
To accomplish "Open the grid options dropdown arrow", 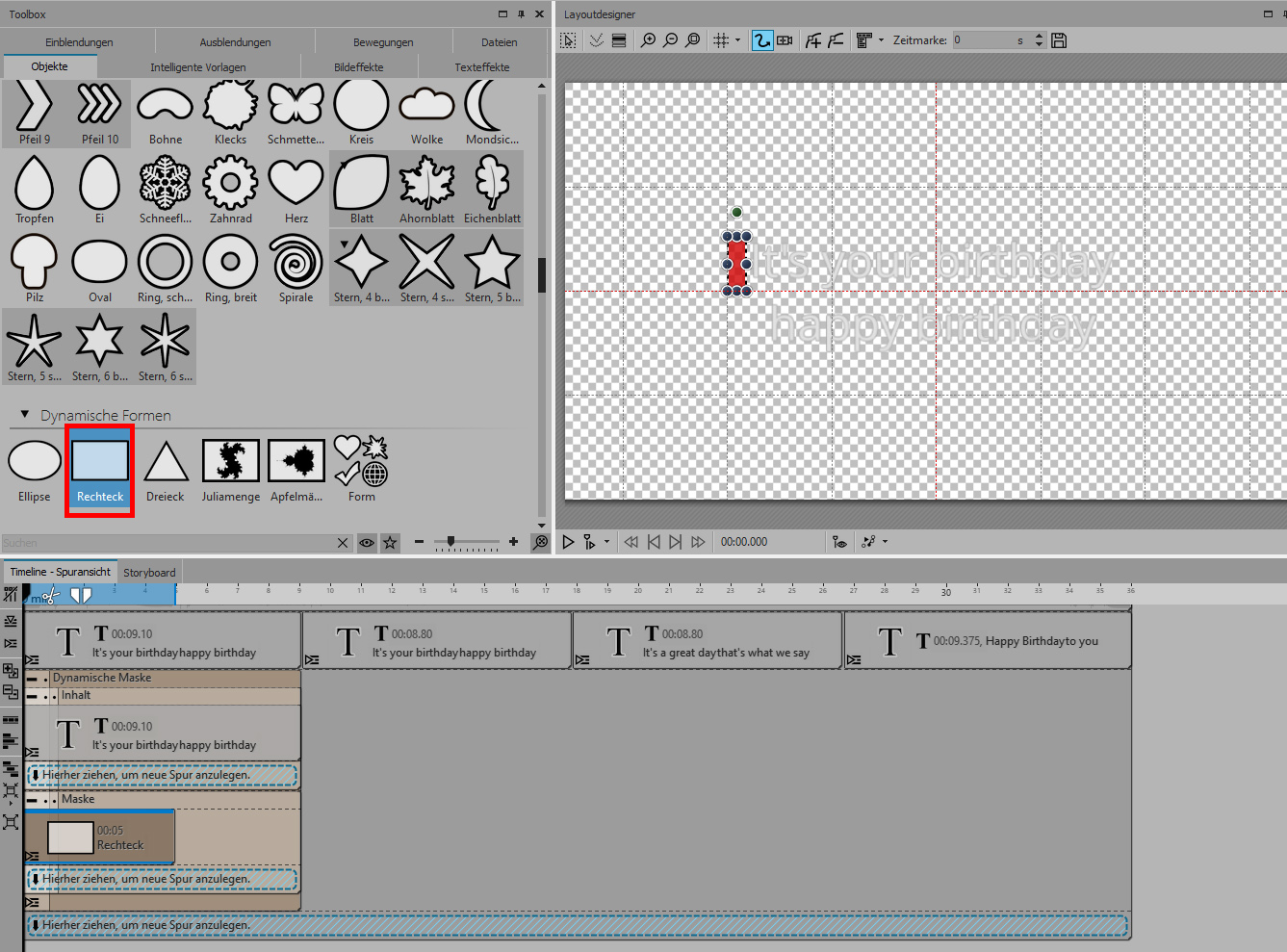I will pos(738,40).
